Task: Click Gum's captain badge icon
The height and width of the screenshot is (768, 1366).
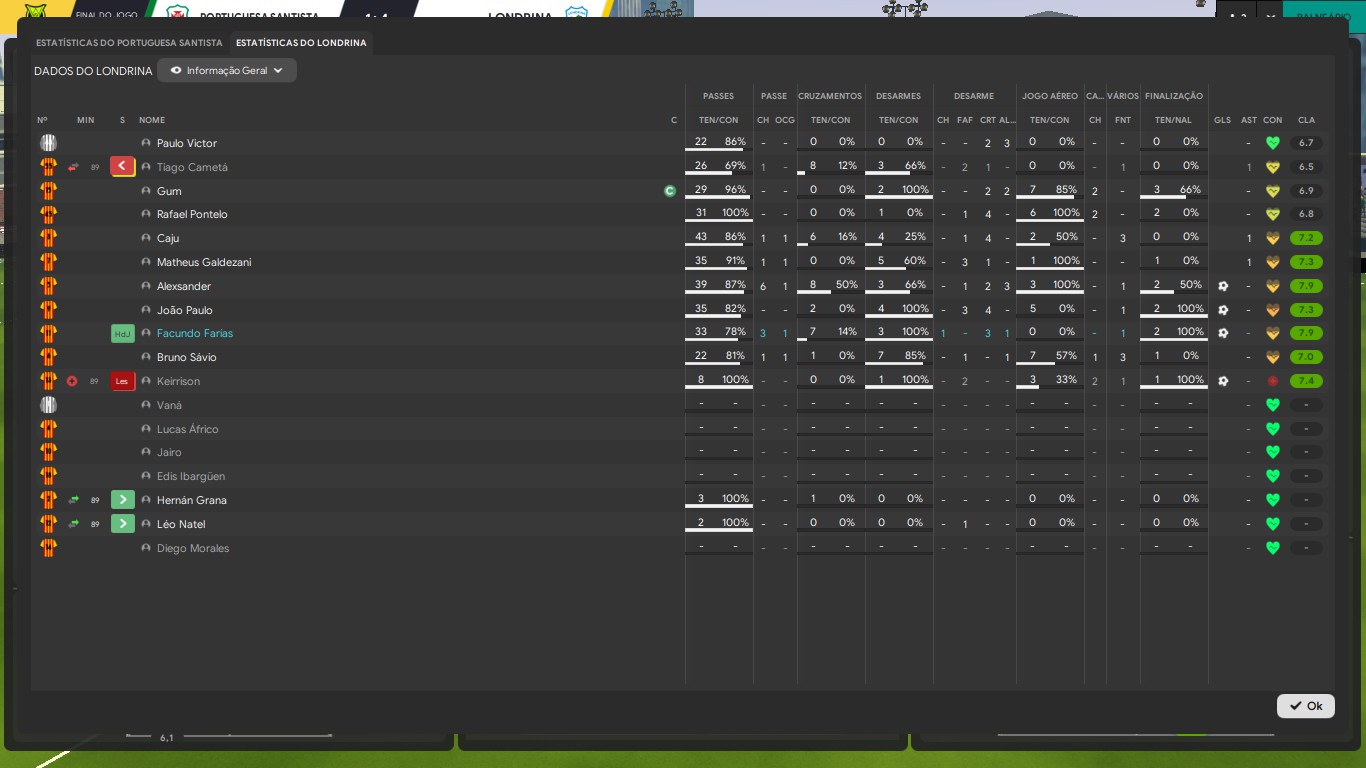Action: tap(670, 191)
